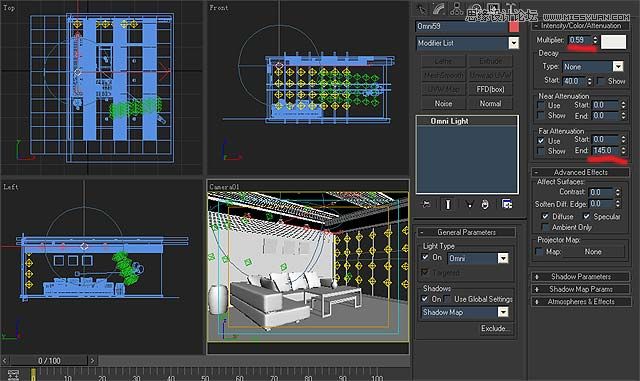
Task: Click Contrast spinner arrows
Action: tap(618, 192)
